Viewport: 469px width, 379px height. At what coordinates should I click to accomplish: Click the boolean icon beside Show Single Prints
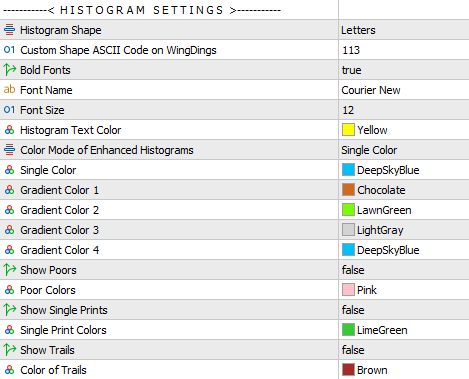coord(9,310)
